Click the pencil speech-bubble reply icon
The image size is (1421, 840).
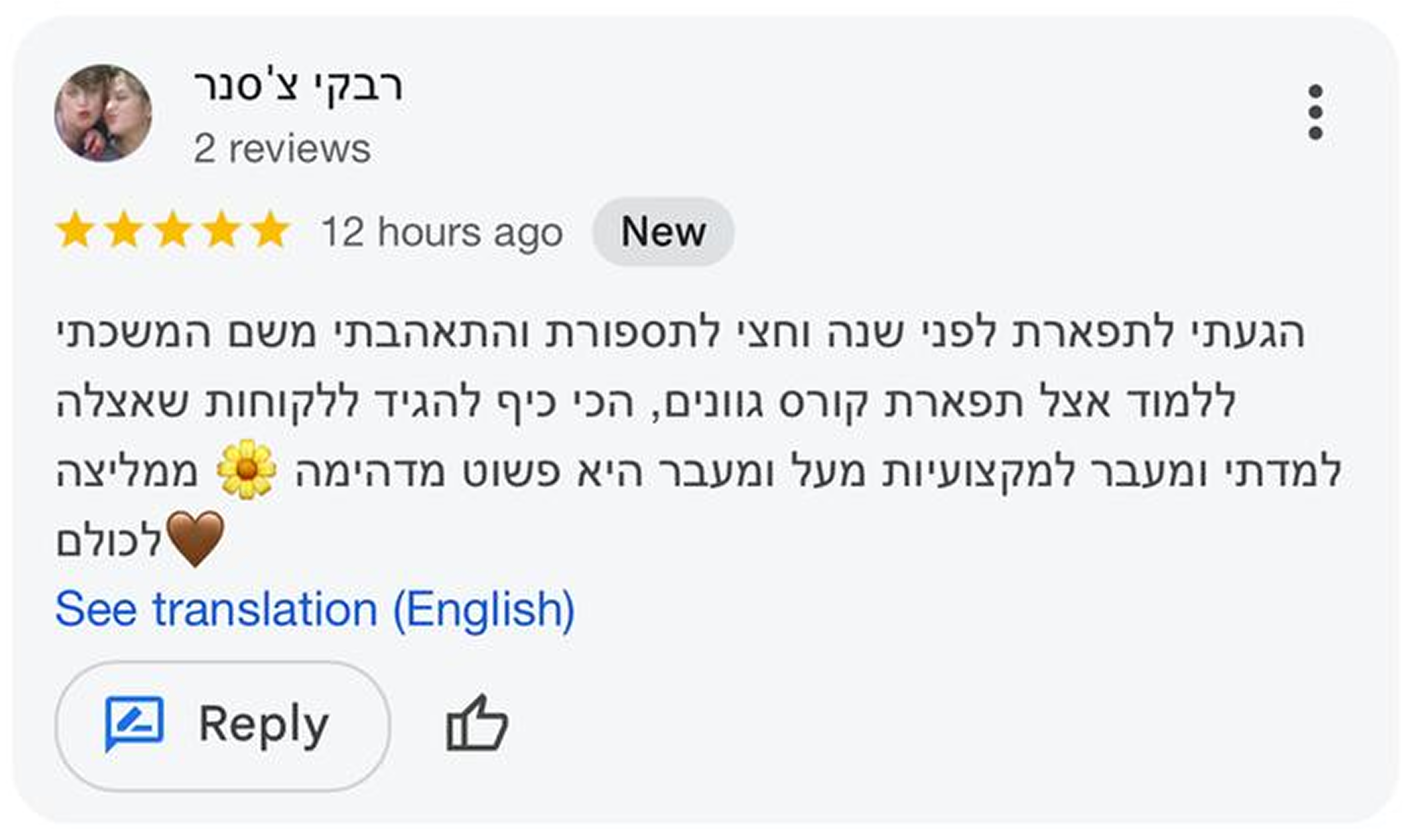coord(134,723)
